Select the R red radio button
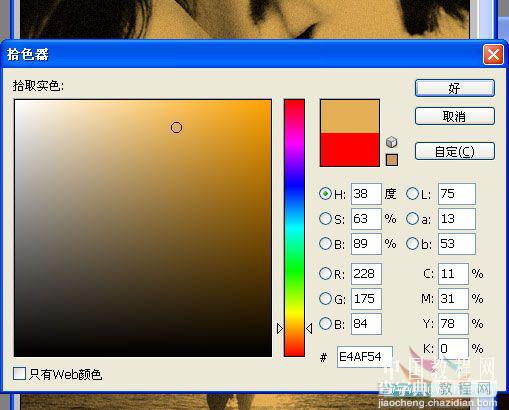The image size is (509, 410). [x=325, y=274]
